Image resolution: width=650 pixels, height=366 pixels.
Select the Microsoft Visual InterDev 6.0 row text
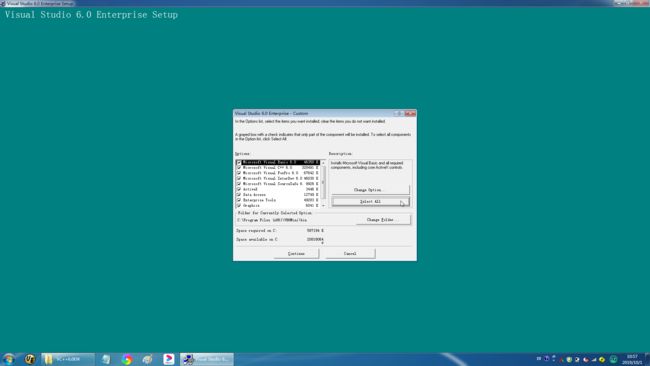(272, 179)
